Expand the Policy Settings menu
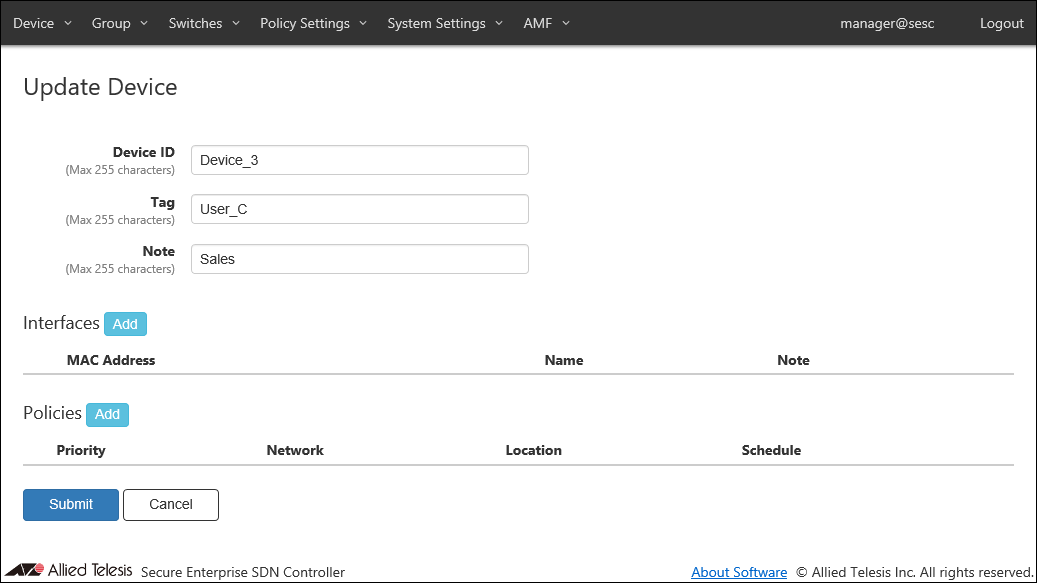Screen dimensions: 1037x583 coord(313,23)
